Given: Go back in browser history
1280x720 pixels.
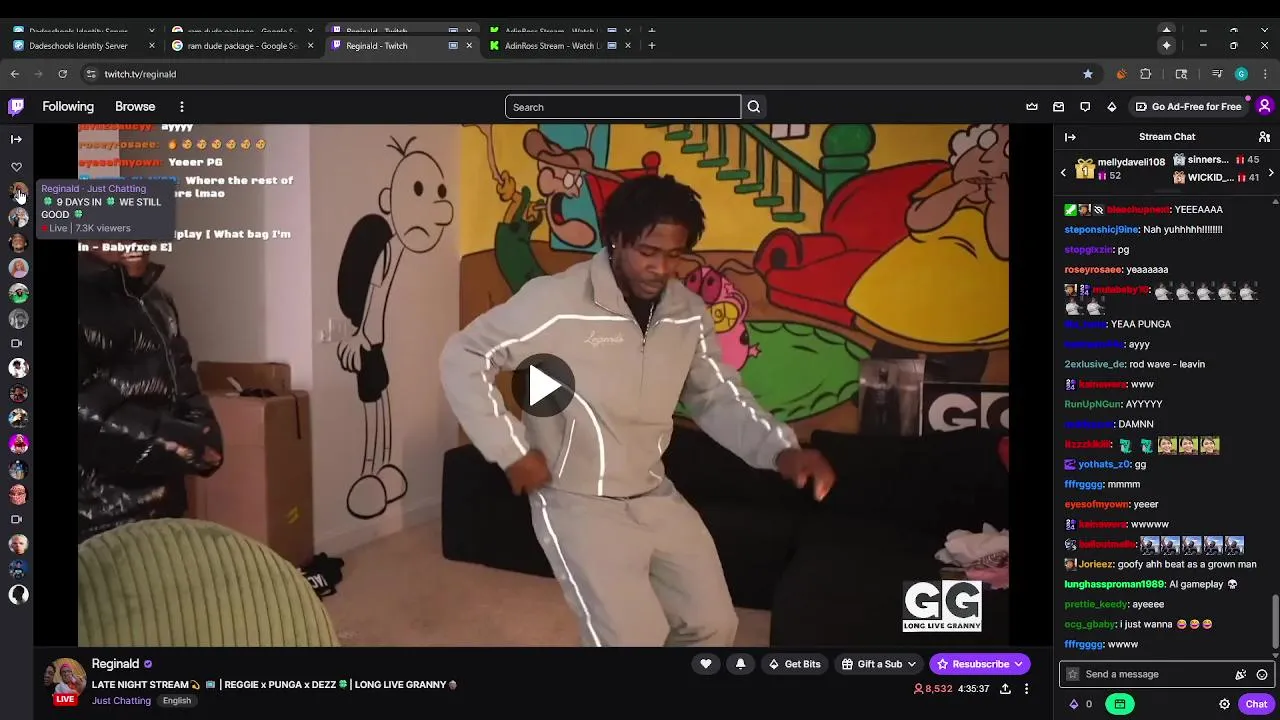Looking at the screenshot, I should 15,74.
